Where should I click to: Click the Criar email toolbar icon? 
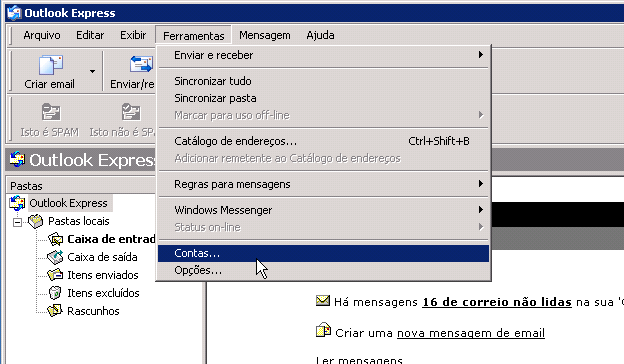tap(51, 65)
